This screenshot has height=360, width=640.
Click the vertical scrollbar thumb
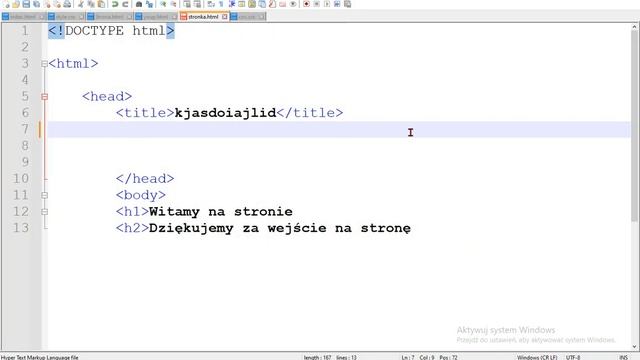[634, 127]
